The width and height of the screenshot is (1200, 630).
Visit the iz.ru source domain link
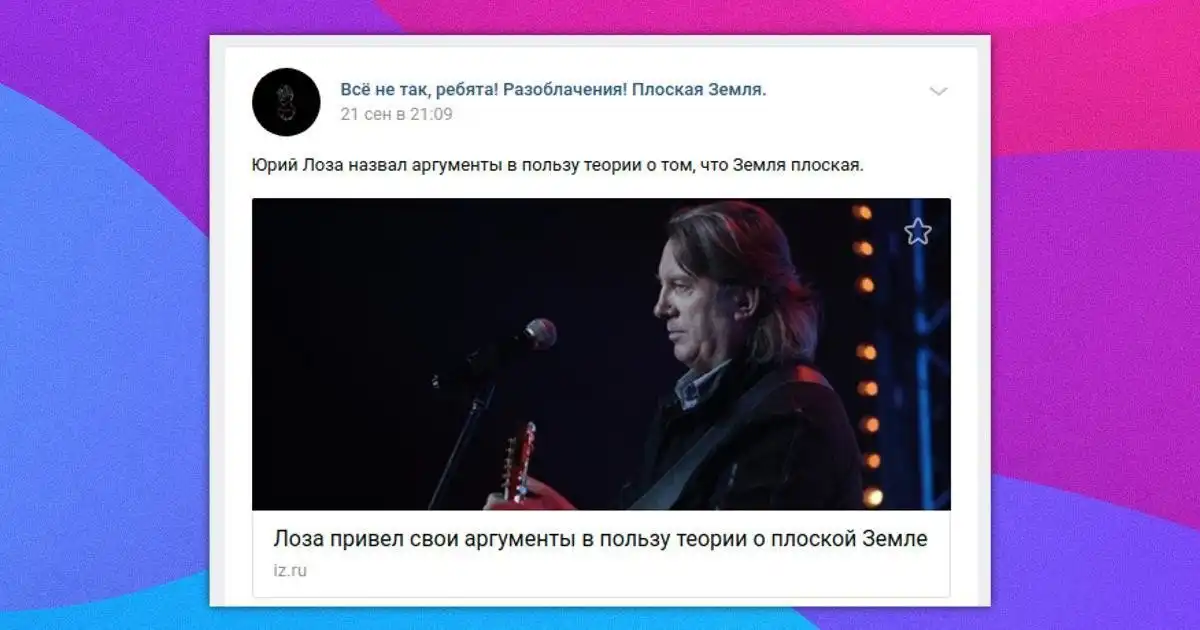[x=289, y=571]
